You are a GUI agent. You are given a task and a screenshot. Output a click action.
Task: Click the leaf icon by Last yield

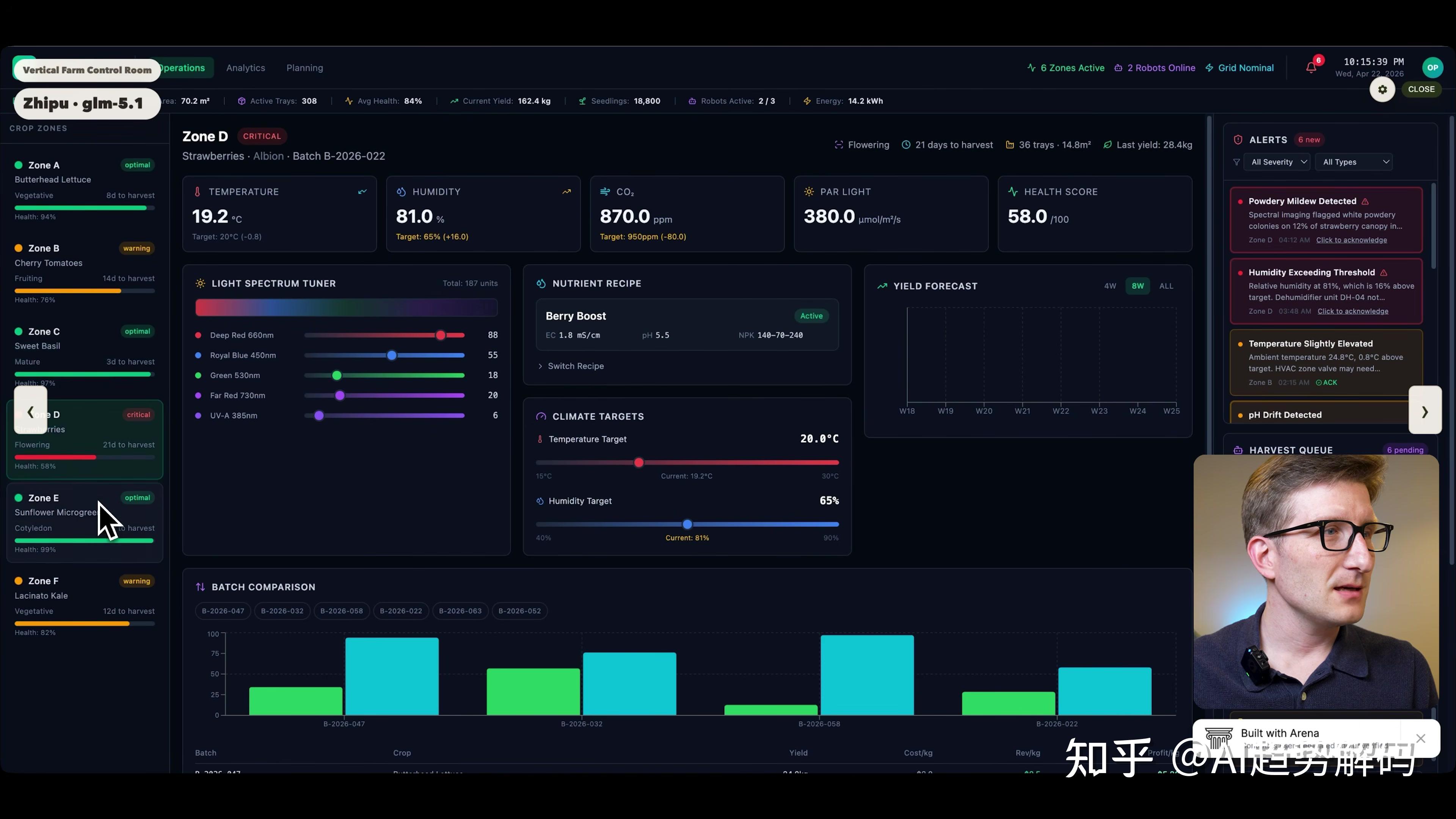(x=1107, y=145)
